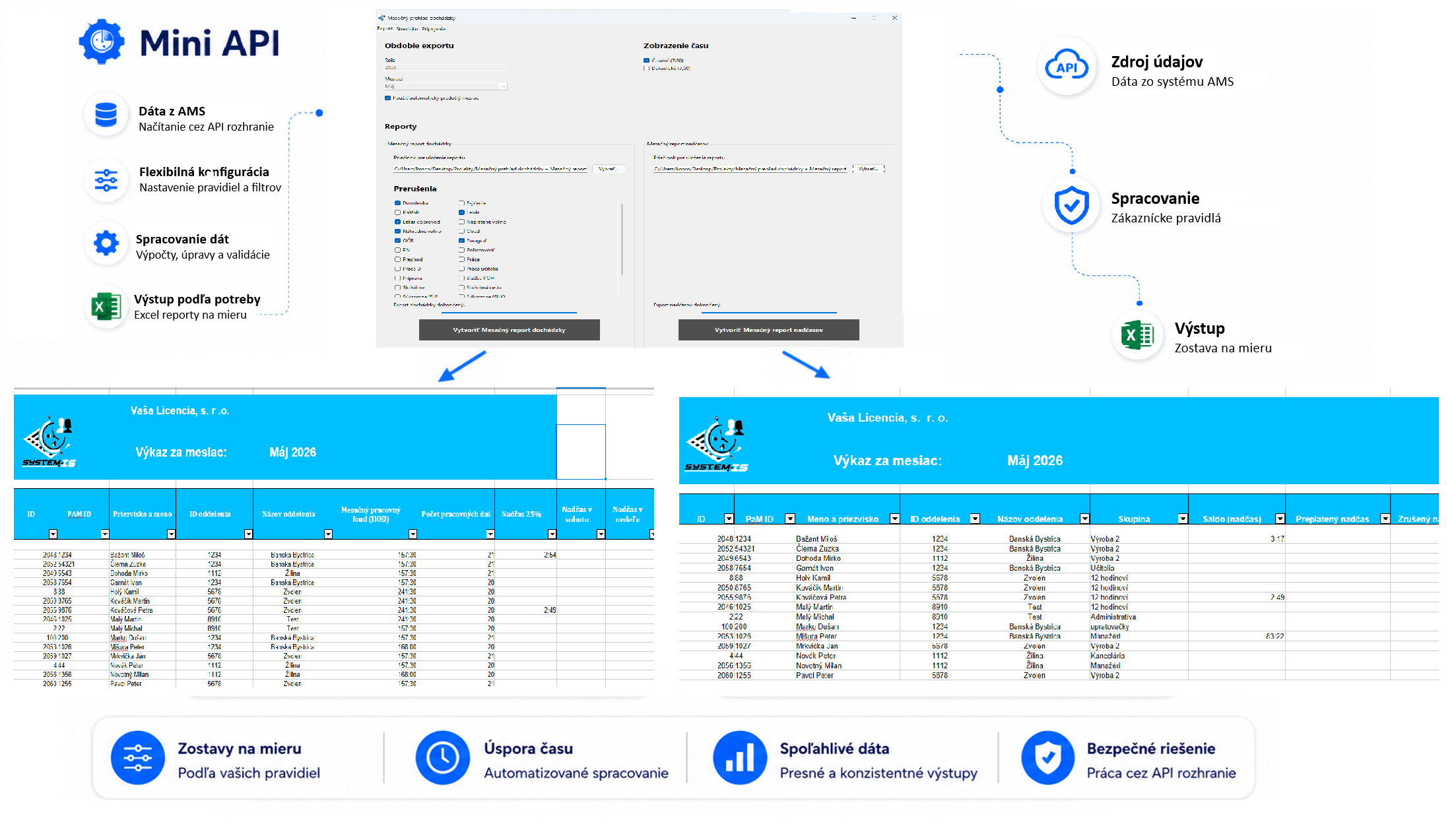This screenshot has height=828, width=1456.
Task: Uncheck the Paragraf checkbox
Action: click(x=461, y=241)
